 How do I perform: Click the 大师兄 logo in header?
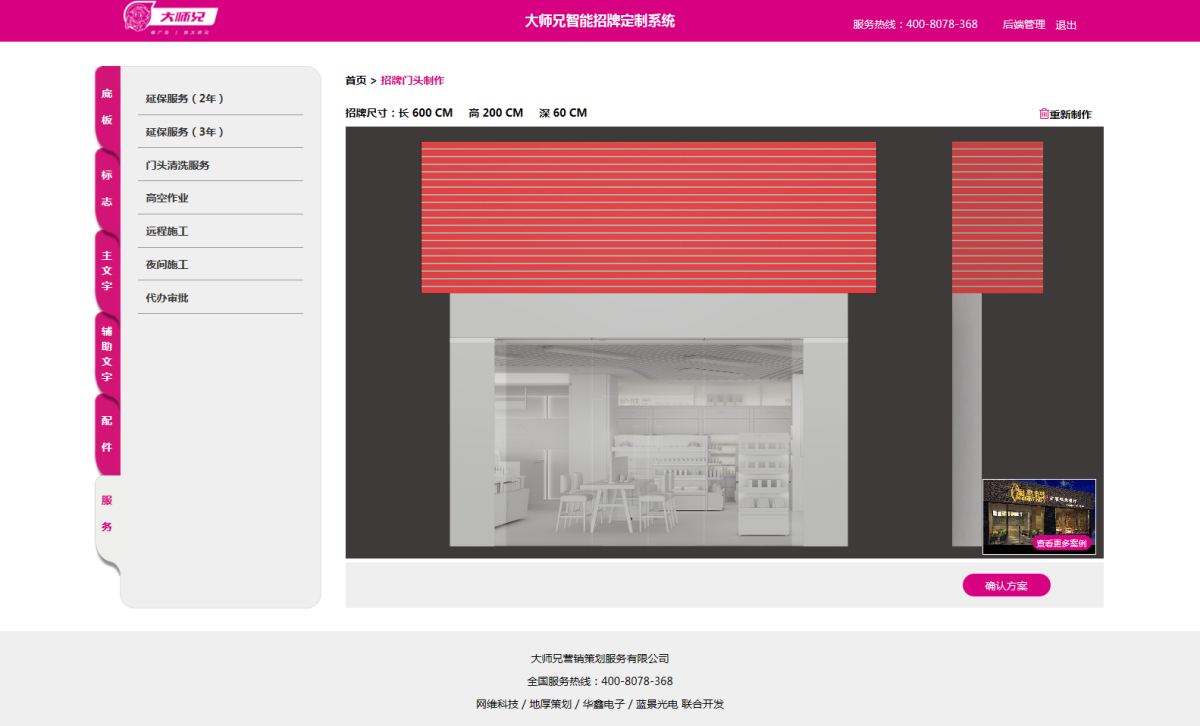(x=170, y=18)
